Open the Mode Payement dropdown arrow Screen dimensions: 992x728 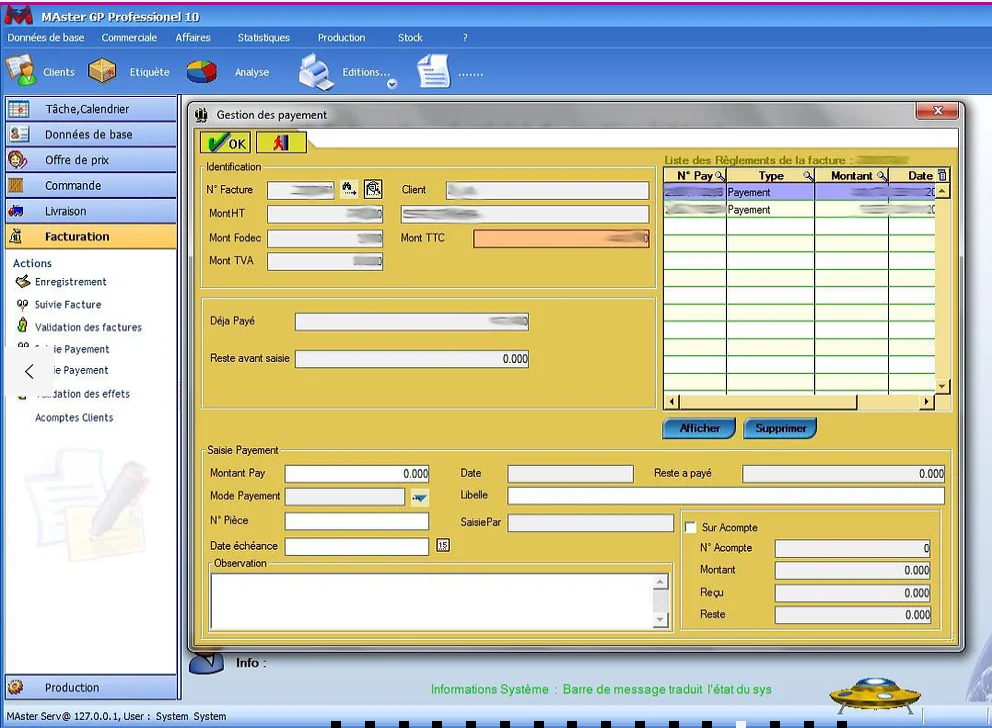pos(419,497)
